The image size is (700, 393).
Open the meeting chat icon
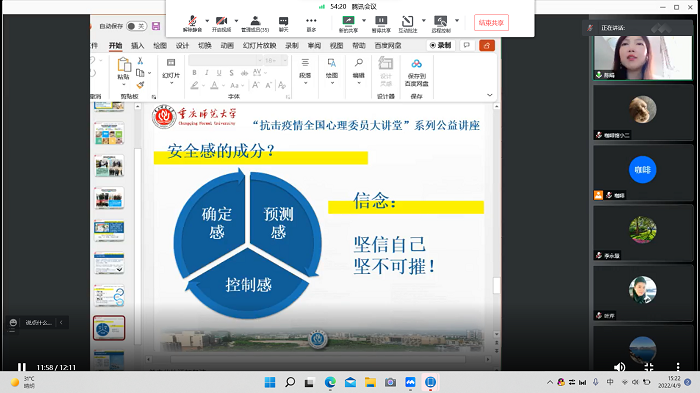283,23
